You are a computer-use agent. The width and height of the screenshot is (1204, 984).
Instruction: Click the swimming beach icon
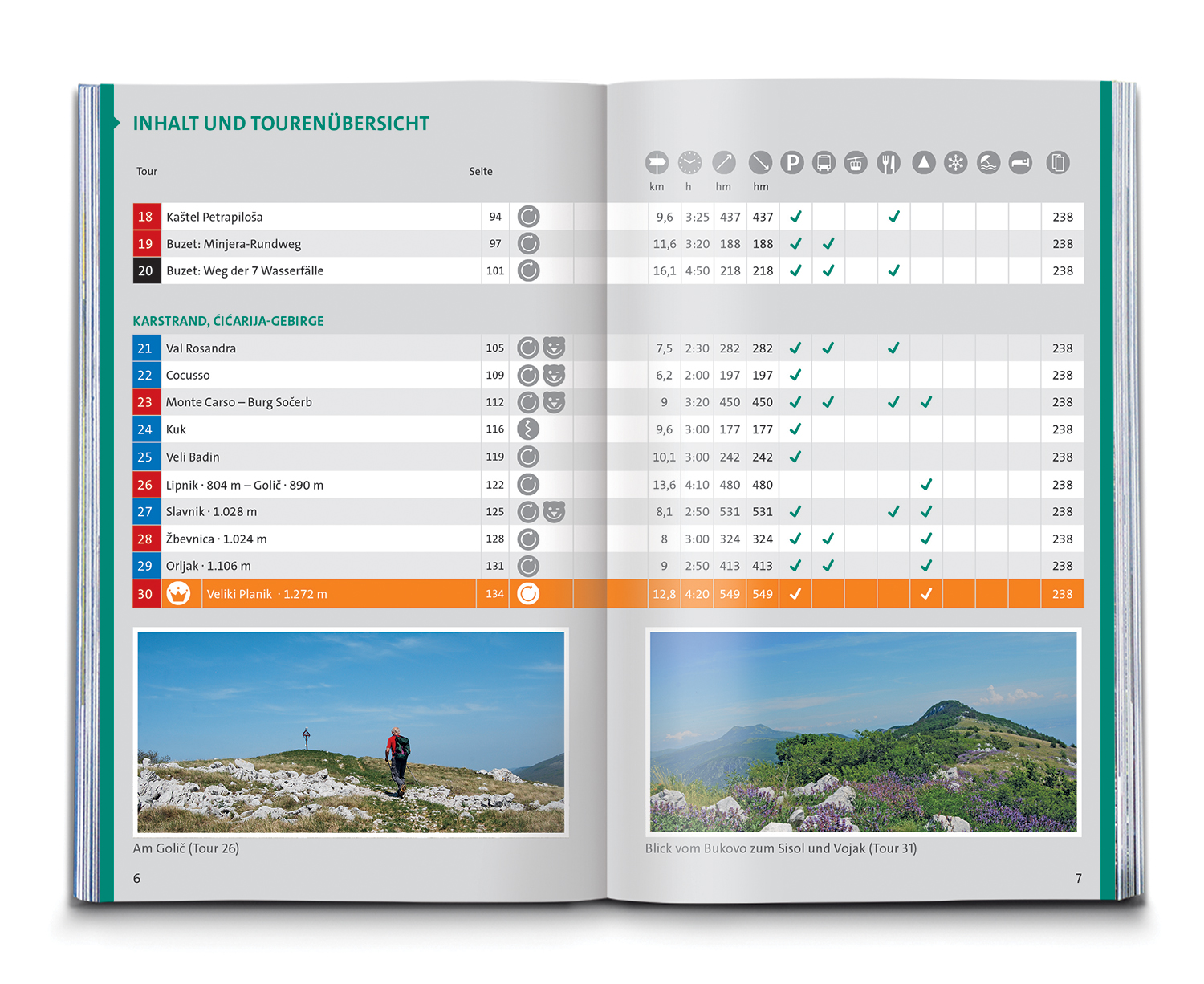[x=988, y=163]
